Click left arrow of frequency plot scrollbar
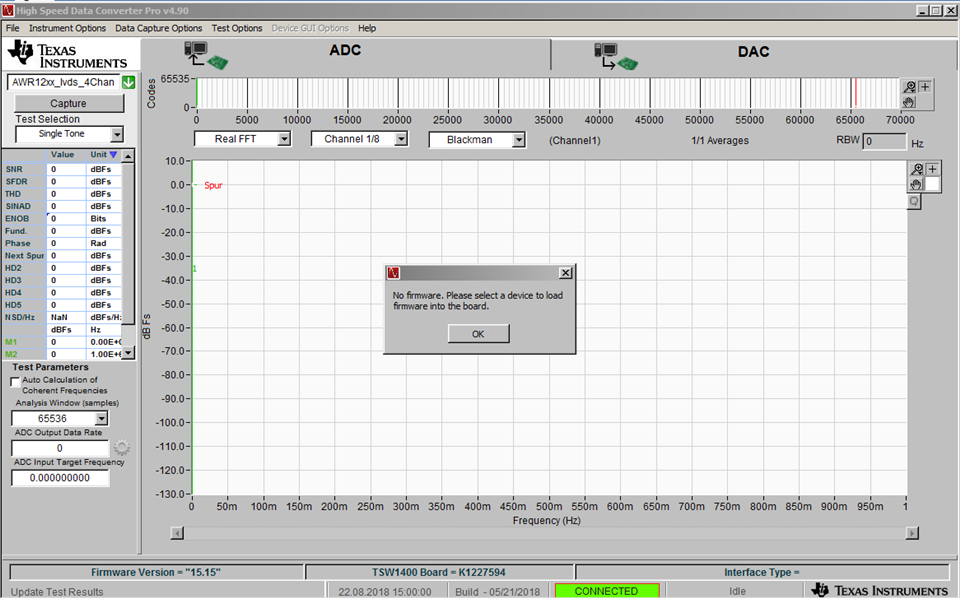The width and height of the screenshot is (960, 598). pos(177,533)
